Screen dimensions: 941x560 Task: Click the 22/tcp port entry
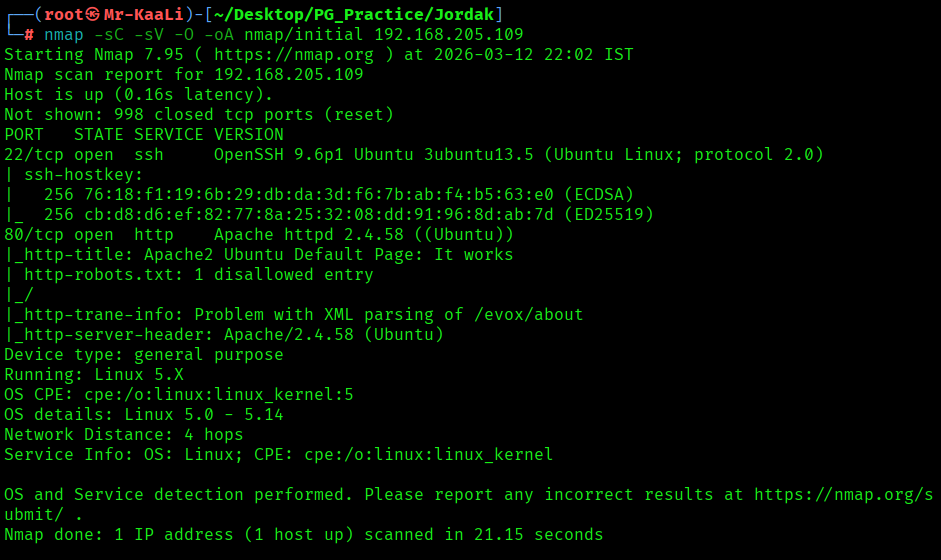29,154
